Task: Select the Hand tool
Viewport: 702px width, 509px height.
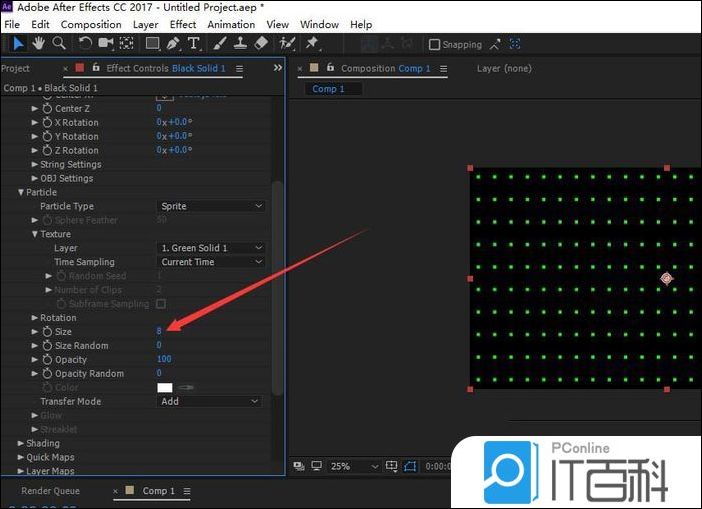Action: 39,43
